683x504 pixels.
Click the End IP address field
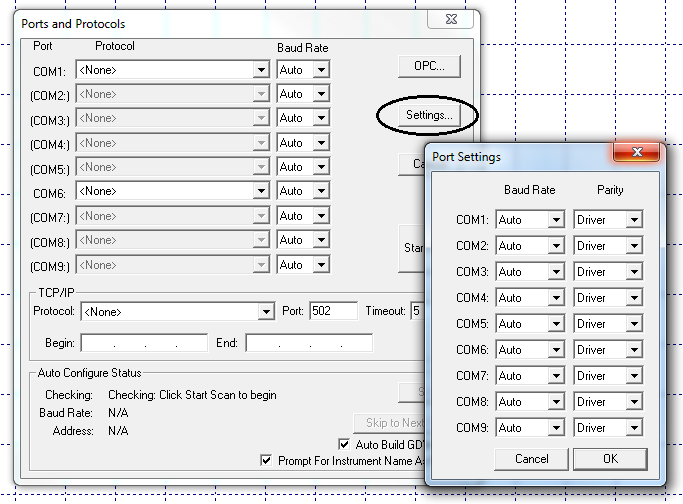[308, 343]
